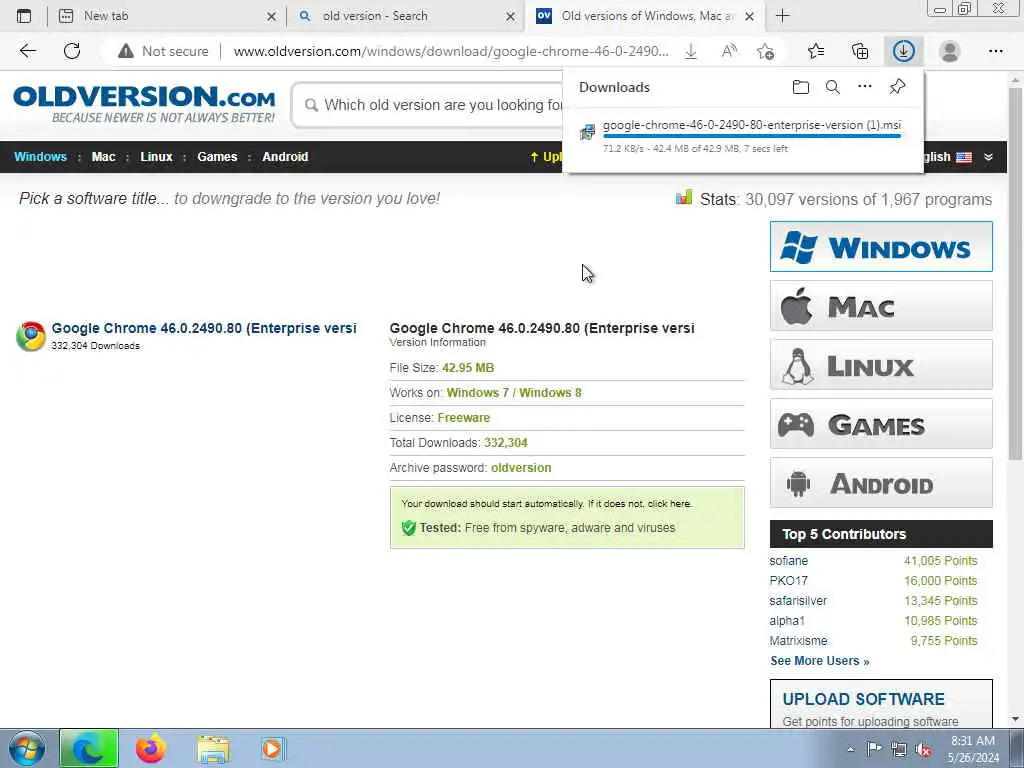Open the Android nav menu item
Screen dimensions: 1024x768
pos(285,157)
